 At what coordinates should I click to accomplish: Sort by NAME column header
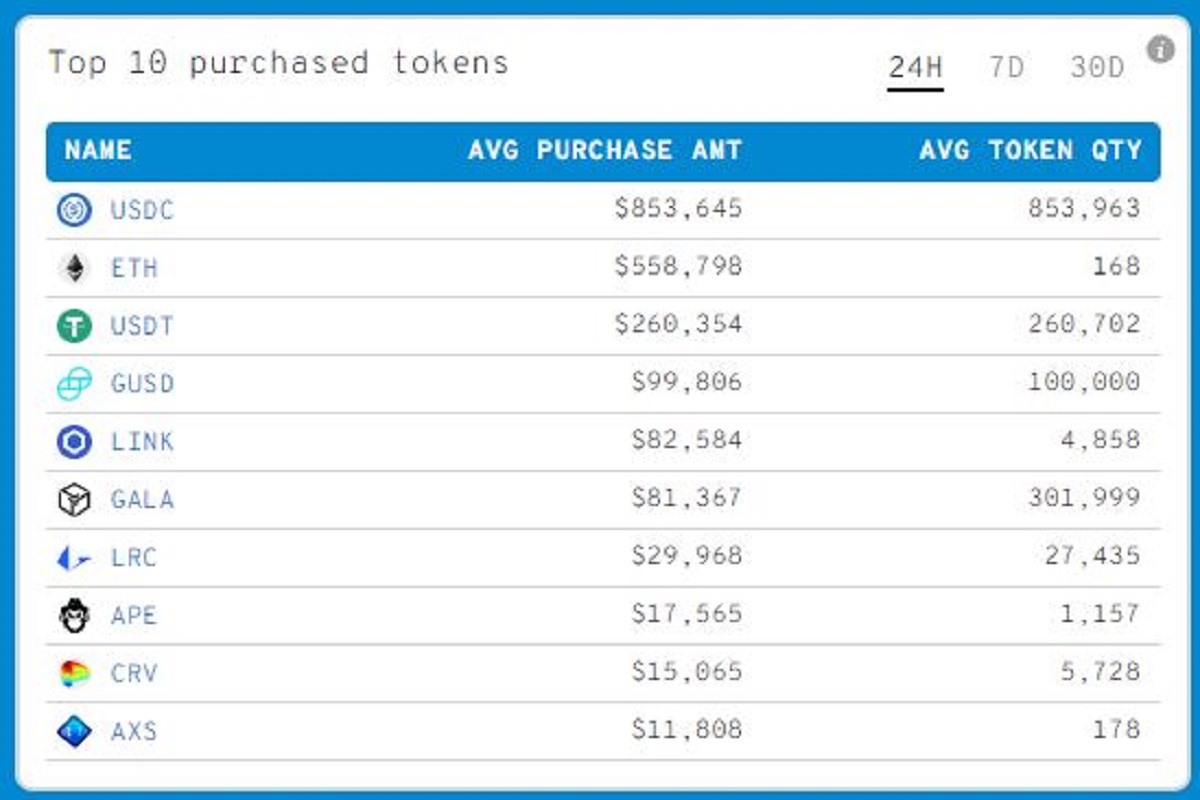point(98,151)
